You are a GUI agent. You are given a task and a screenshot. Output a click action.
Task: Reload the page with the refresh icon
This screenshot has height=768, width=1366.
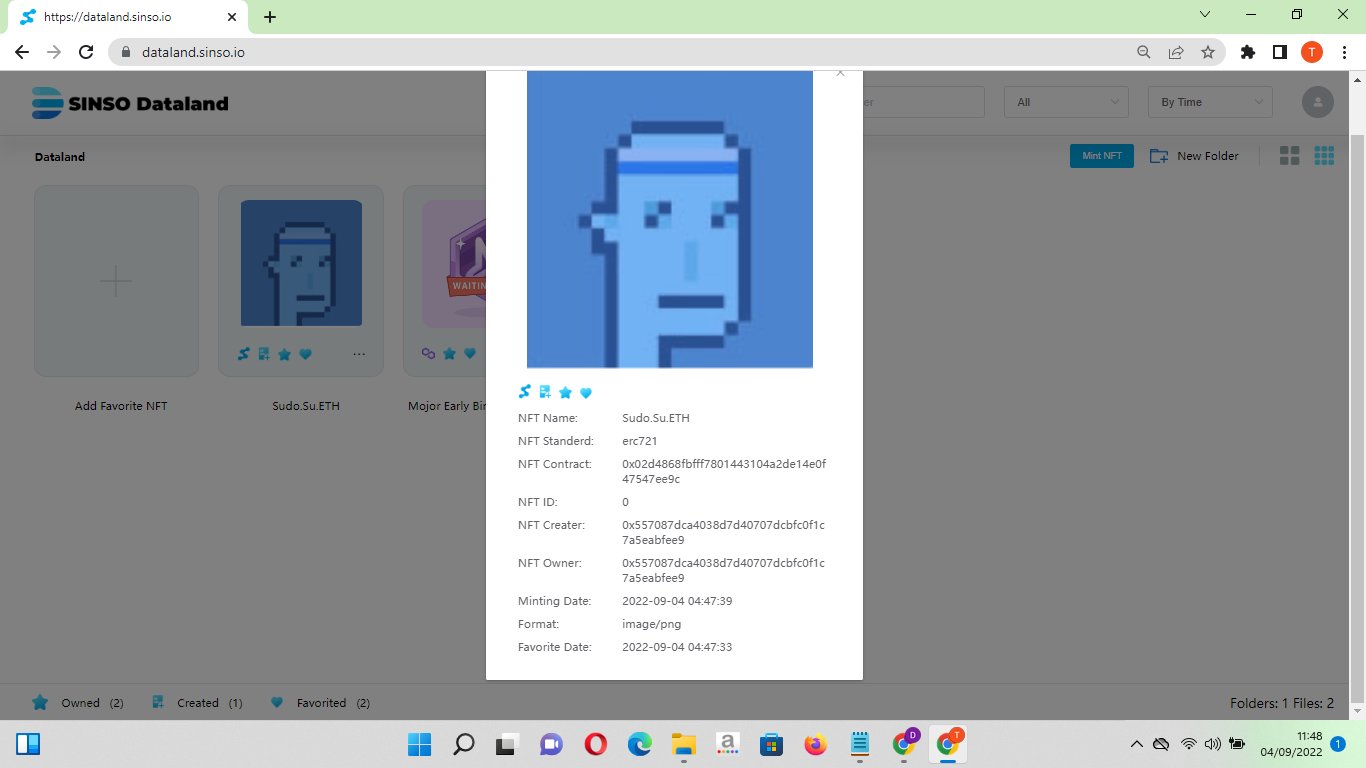point(86,52)
